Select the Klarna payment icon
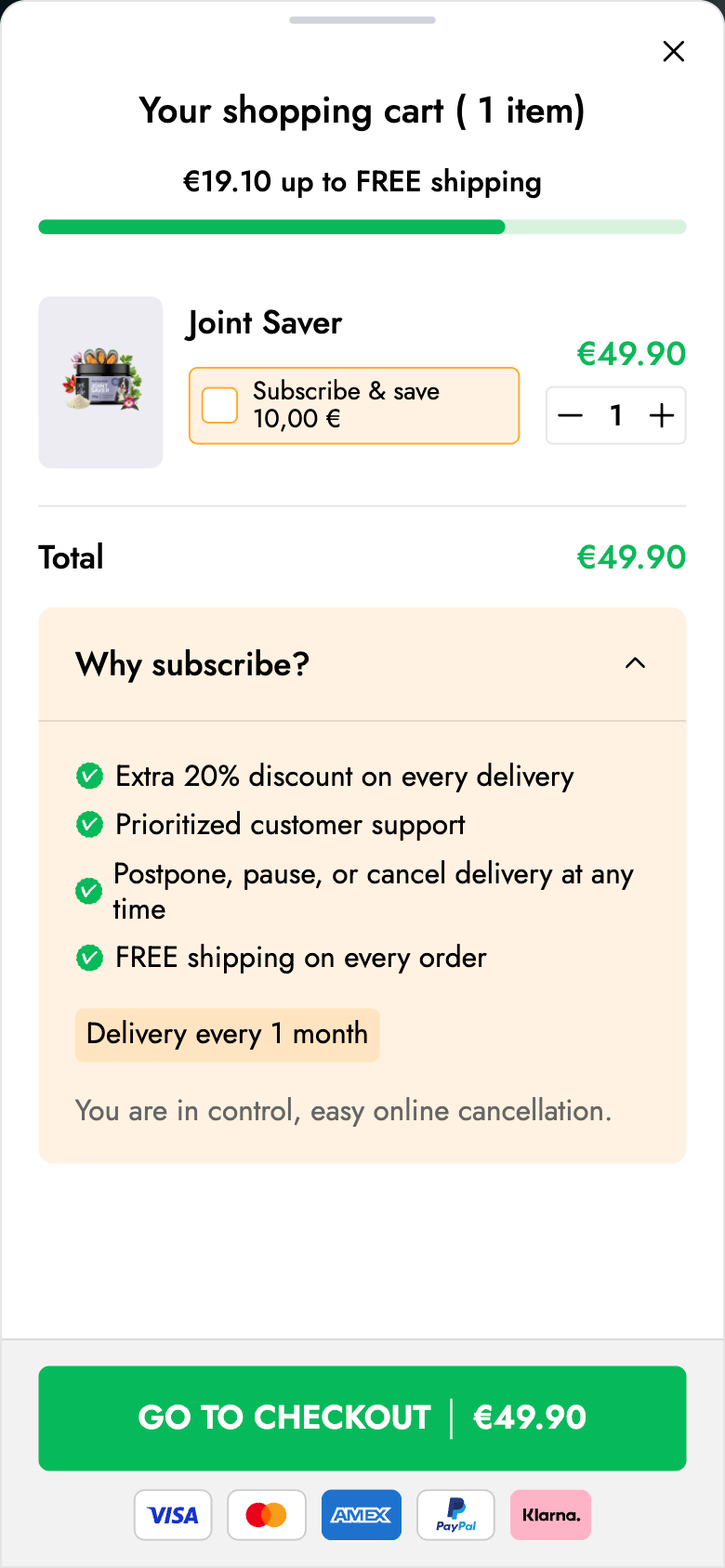This screenshot has width=725, height=1568. (x=550, y=1515)
